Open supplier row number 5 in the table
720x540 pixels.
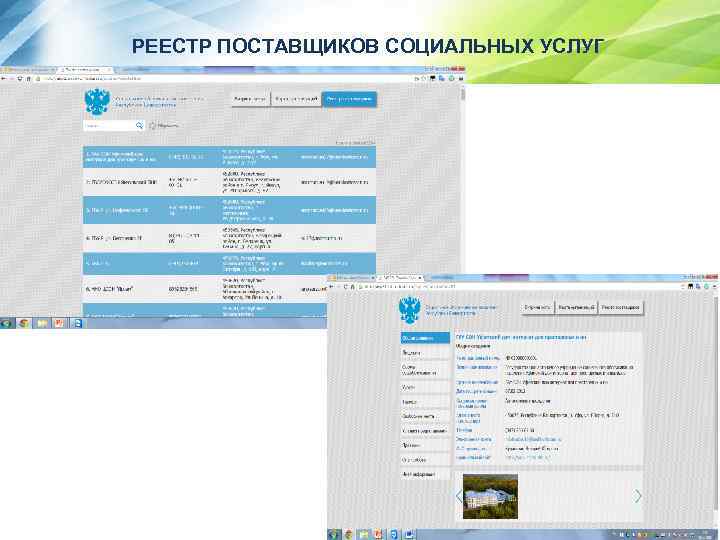tap(230, 264)
